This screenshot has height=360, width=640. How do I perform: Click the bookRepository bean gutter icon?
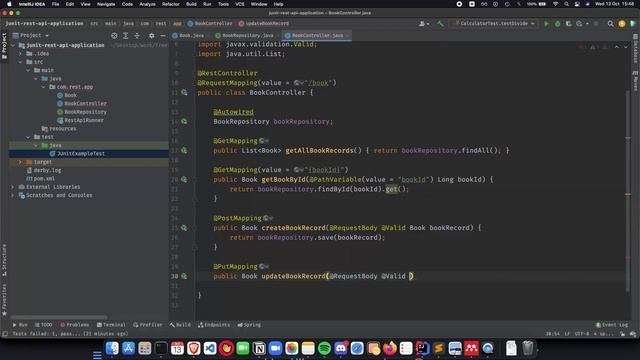pyautogui.click(x=184, y=122)
